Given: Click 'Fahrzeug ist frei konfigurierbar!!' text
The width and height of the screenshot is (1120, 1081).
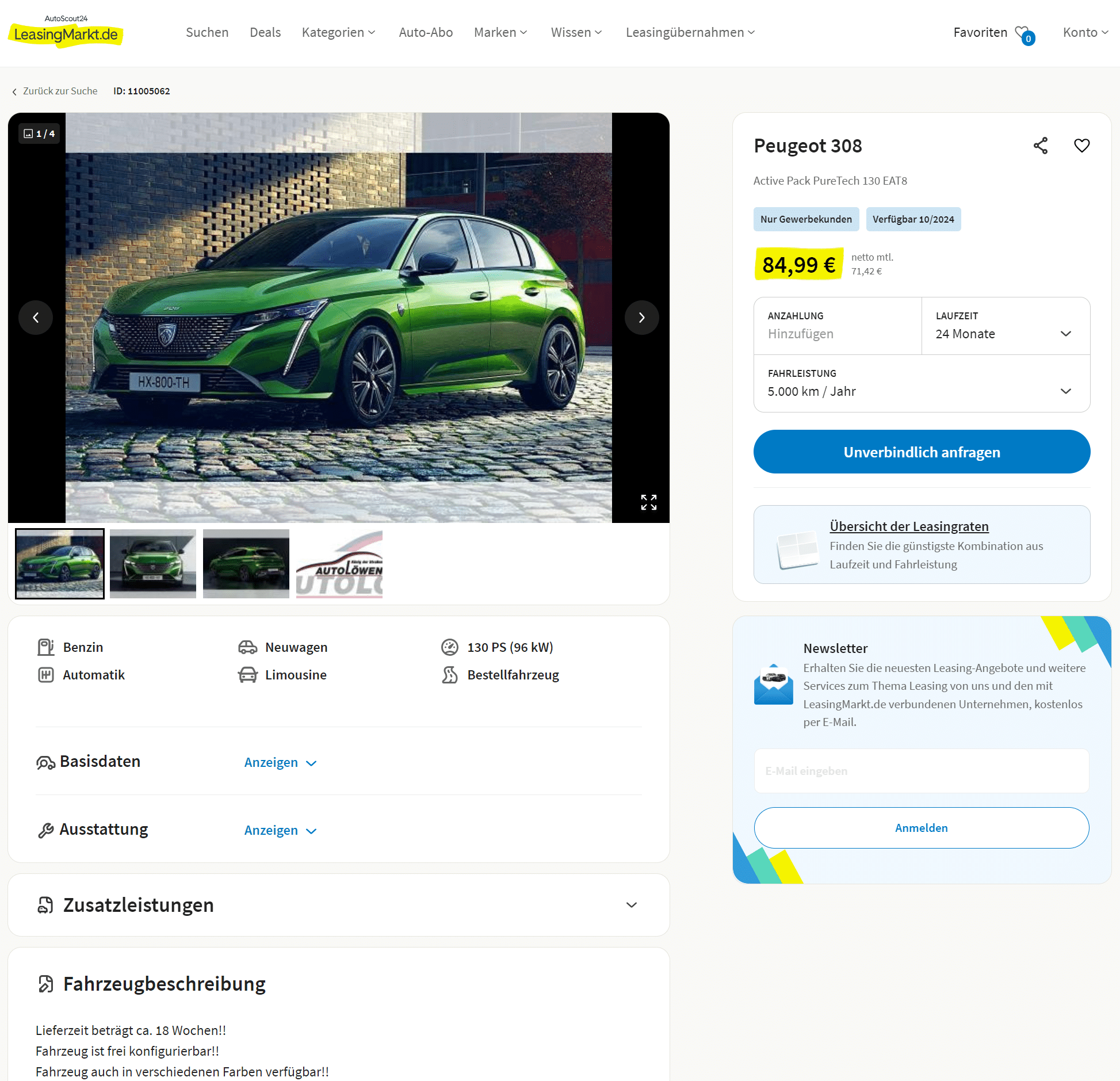Looking at the screenshot, I should [x=127, y=1051].
